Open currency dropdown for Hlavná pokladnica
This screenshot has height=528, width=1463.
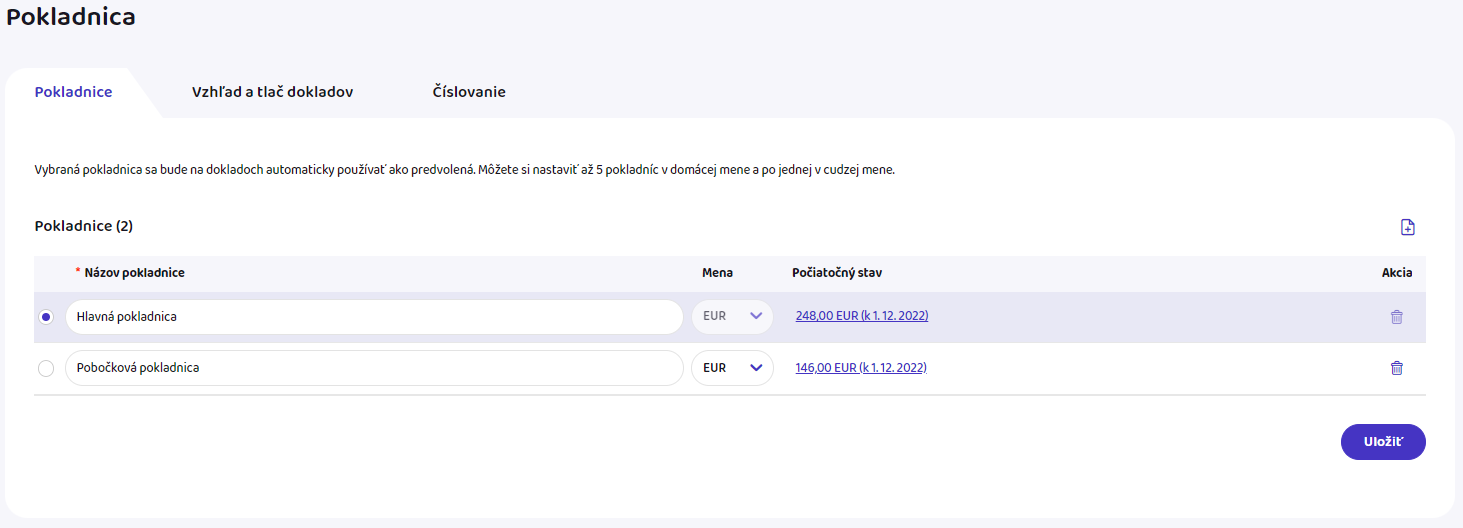click(x=732, y=317)
